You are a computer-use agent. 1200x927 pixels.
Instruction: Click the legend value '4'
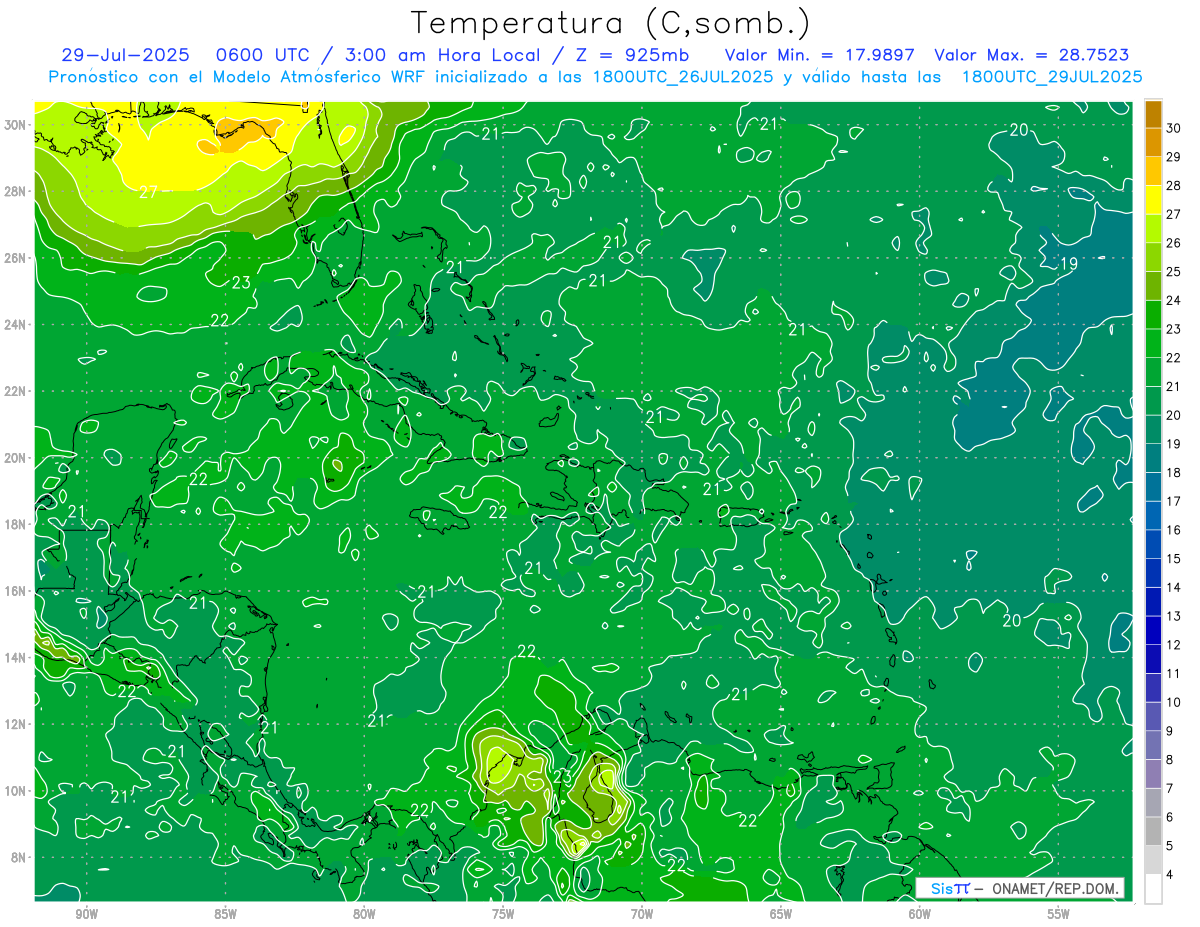coord(1170,874)
